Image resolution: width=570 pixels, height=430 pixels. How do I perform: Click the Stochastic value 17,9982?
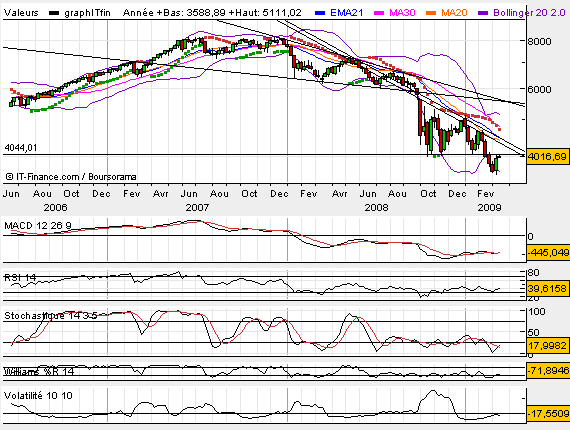click(x=547, y=345)
